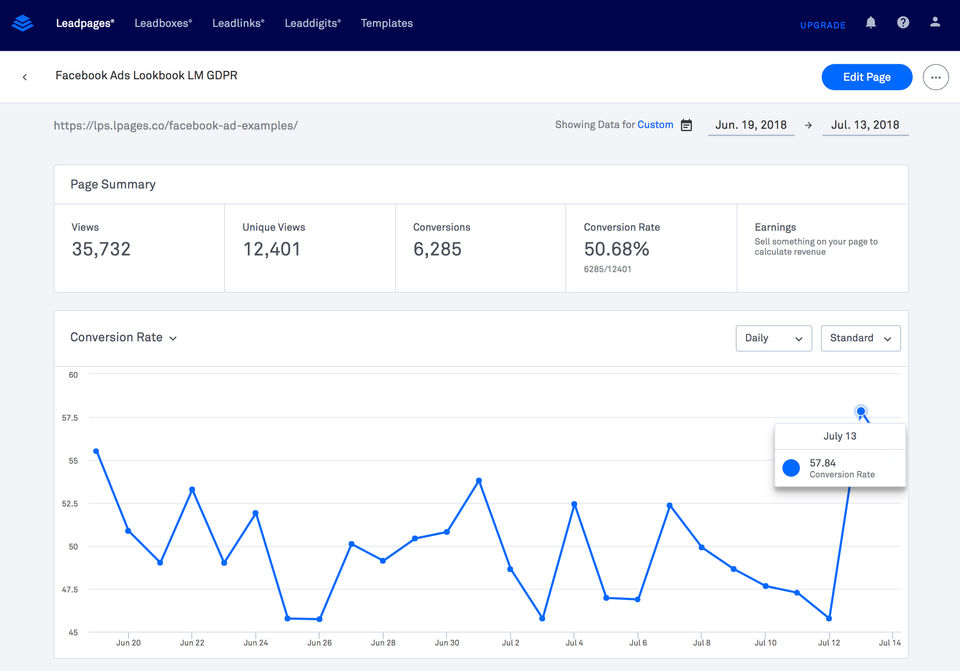Click the Conversions value 6,285
The image size is (960, 671).
(437, 249)
